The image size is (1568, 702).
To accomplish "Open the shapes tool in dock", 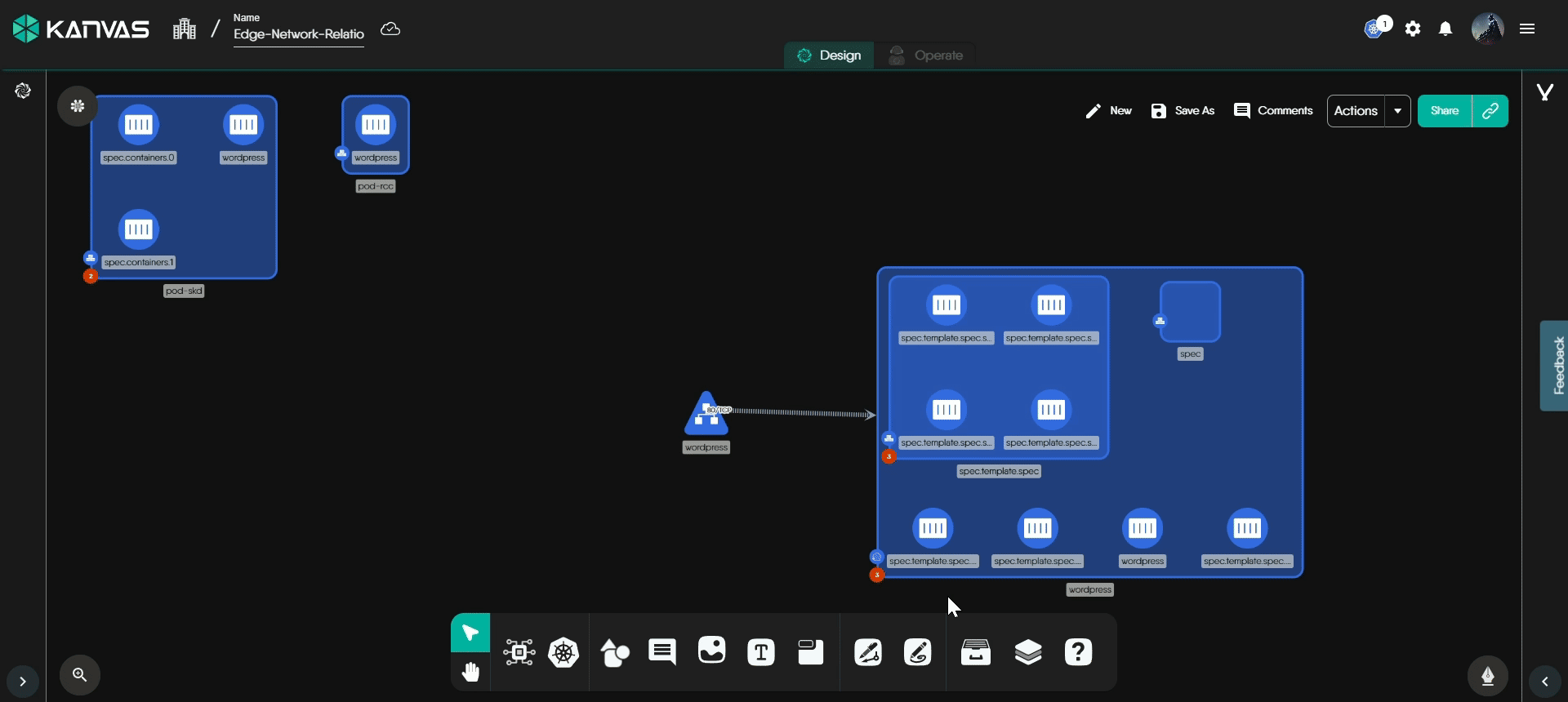I will point(614,652).
